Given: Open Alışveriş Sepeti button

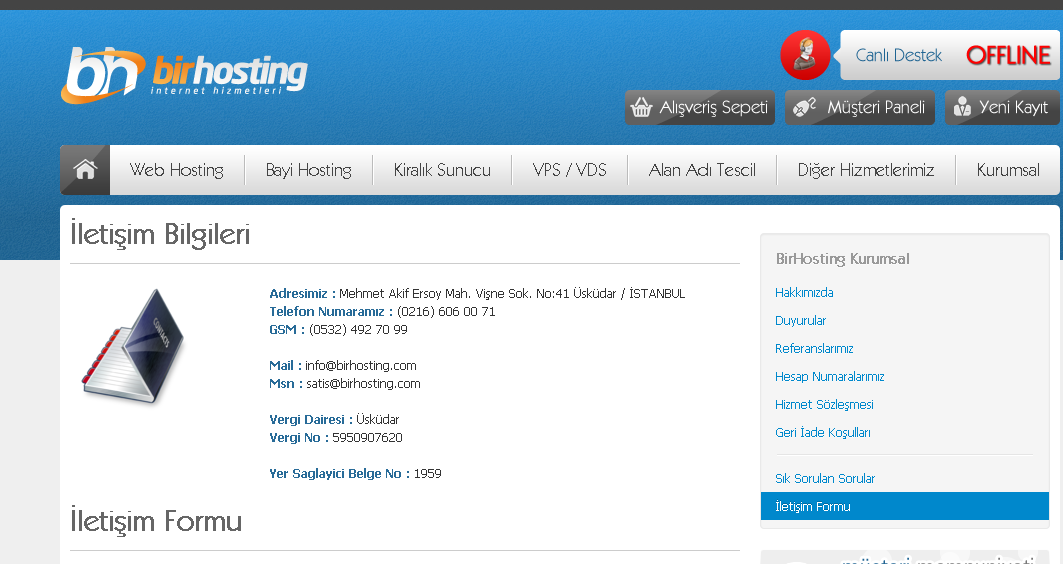Looking at the screenshot, I should [x=700, y=107].
